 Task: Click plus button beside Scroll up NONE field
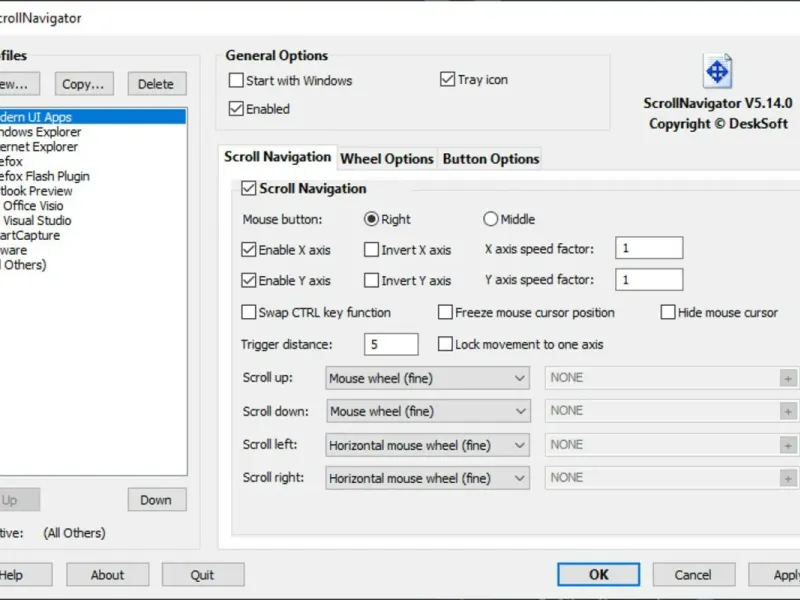pyautogui.click(x=788, y=379)
